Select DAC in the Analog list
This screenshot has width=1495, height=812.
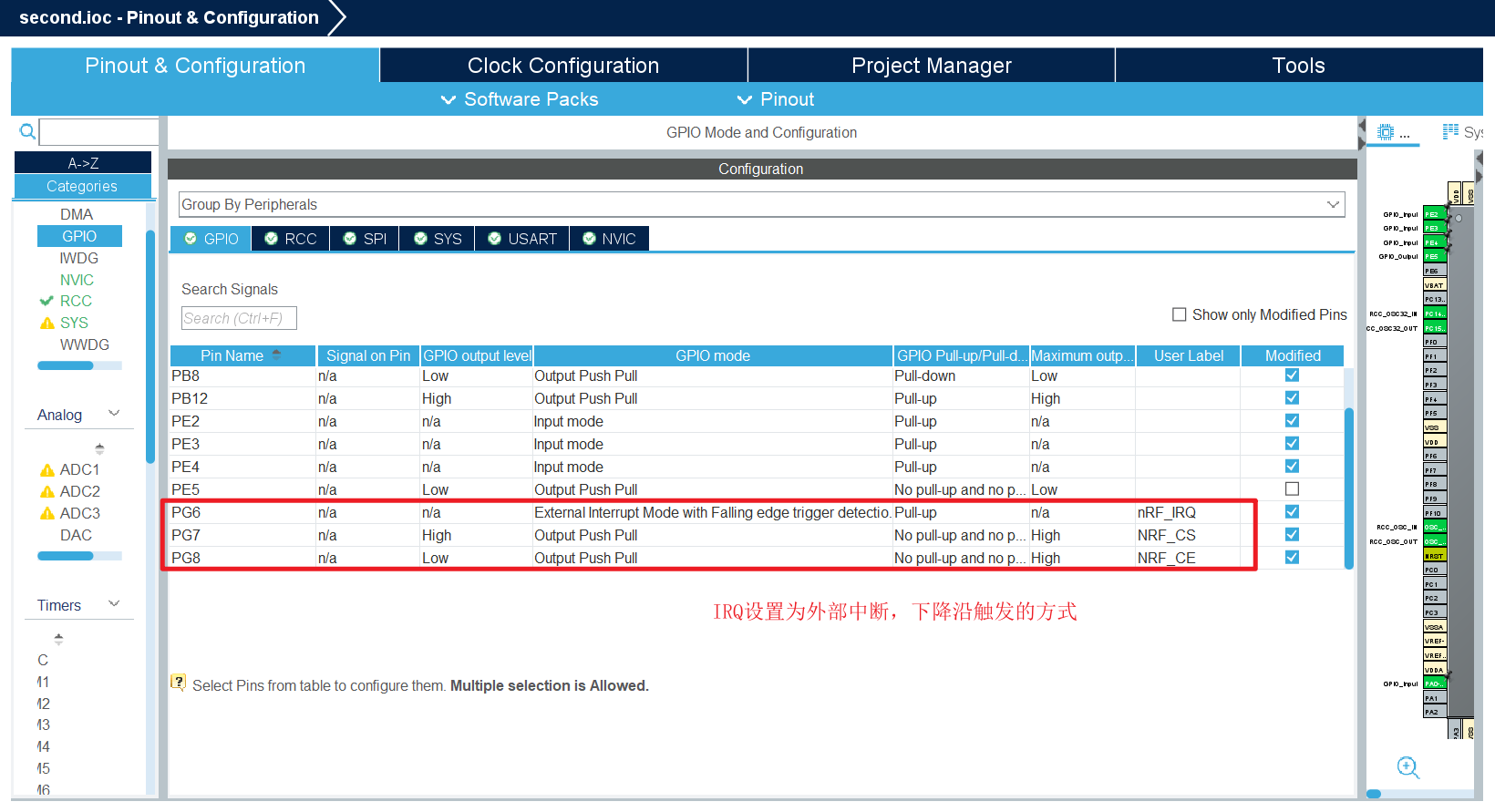click(77, 535)
